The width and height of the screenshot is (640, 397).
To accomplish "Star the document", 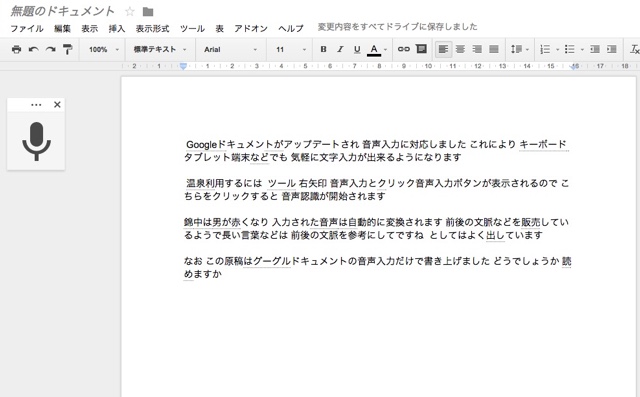I will click(130, 11).
